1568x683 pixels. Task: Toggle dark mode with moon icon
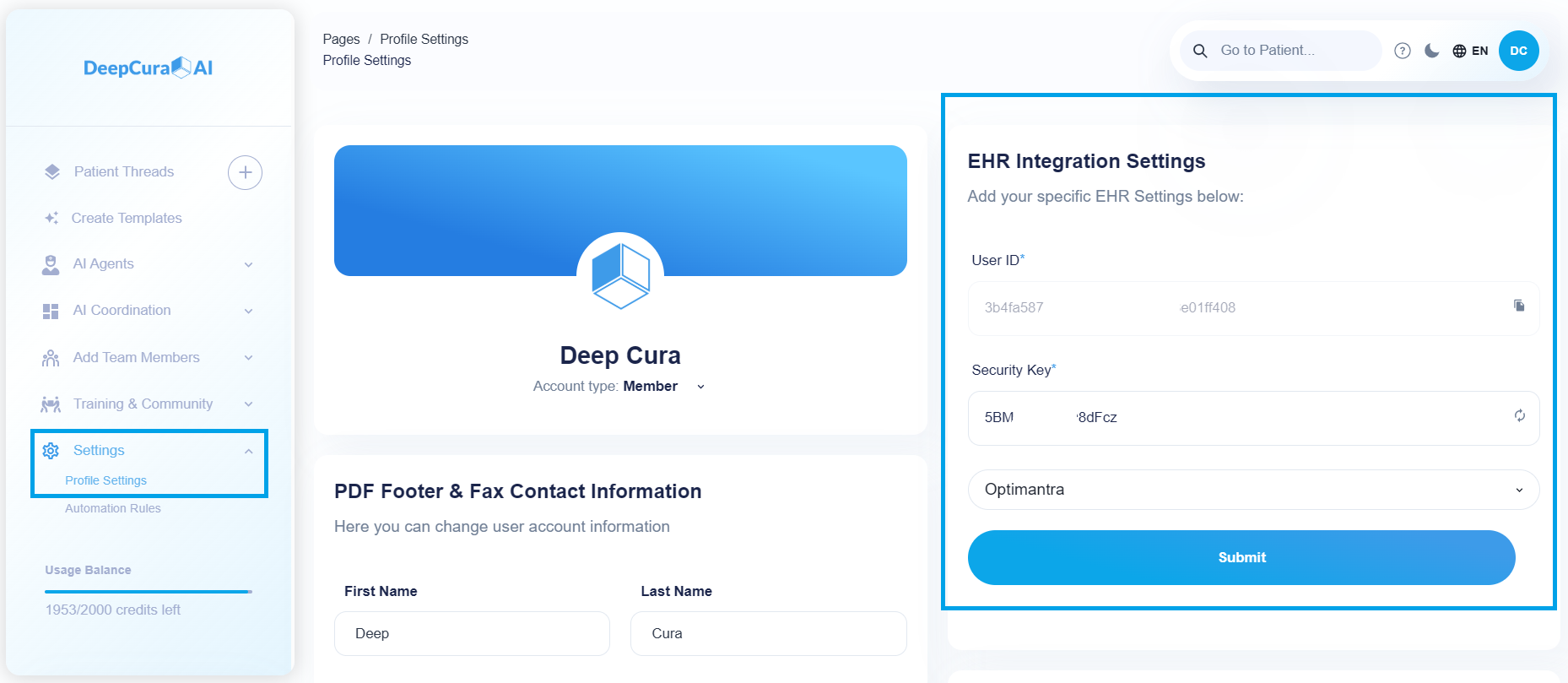(1432, 51)
